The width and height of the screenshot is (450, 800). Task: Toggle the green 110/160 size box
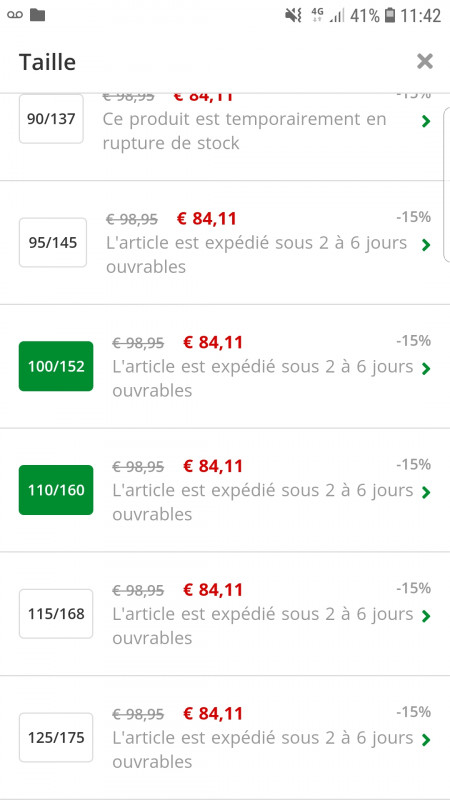(x=56, y=490)
